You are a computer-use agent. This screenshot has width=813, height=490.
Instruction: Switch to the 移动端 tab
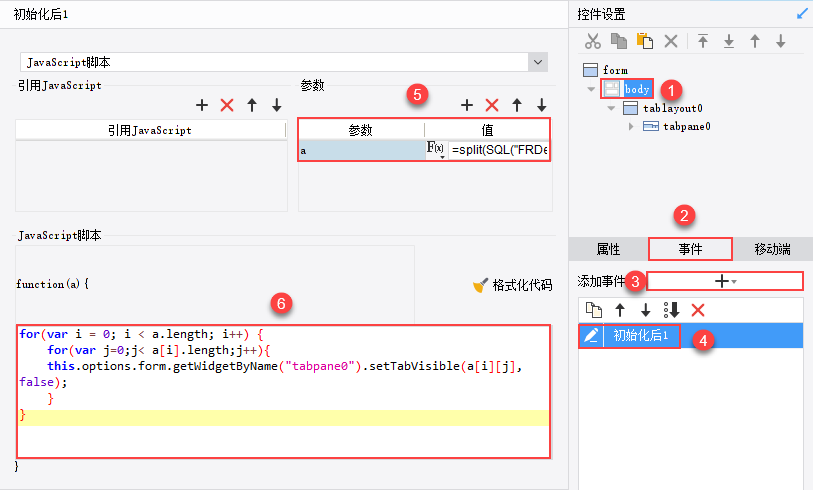pyautogui.click(x=773, y=249)
